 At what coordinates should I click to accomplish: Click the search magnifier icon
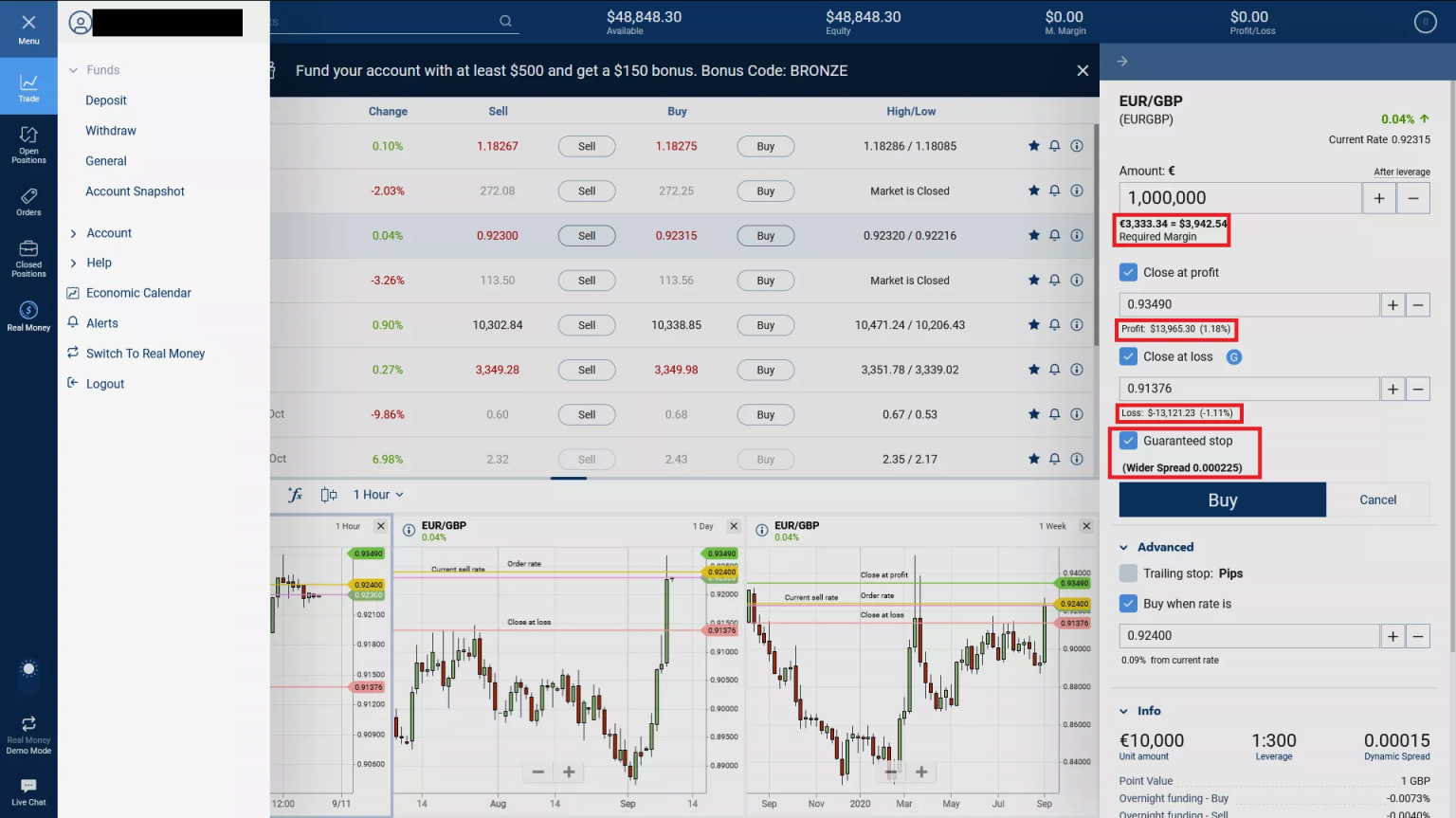pos(505,21)
